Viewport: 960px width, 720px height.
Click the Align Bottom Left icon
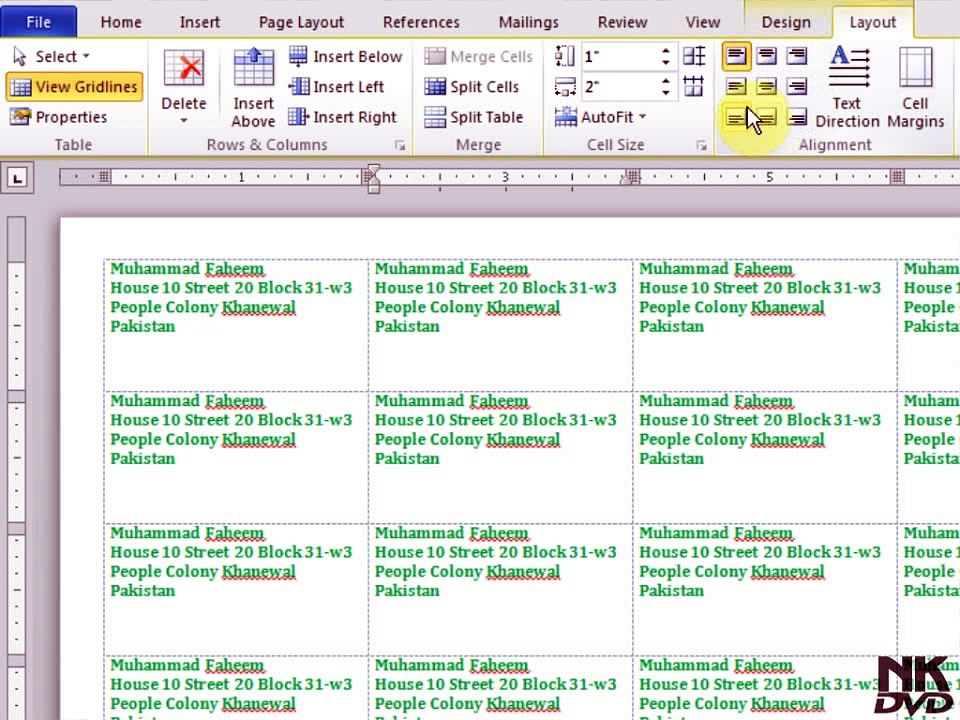click(737, 116)
